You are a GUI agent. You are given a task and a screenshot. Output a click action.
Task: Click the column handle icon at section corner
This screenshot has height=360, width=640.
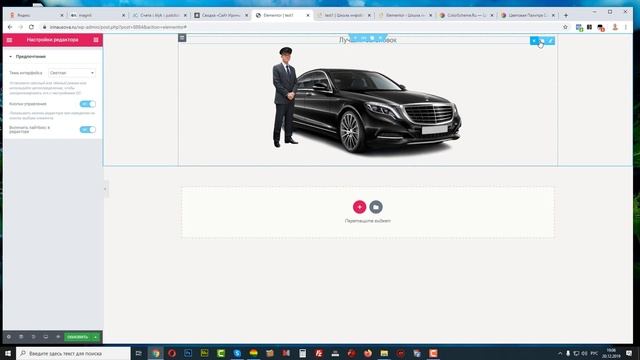(x=182, y=38)
